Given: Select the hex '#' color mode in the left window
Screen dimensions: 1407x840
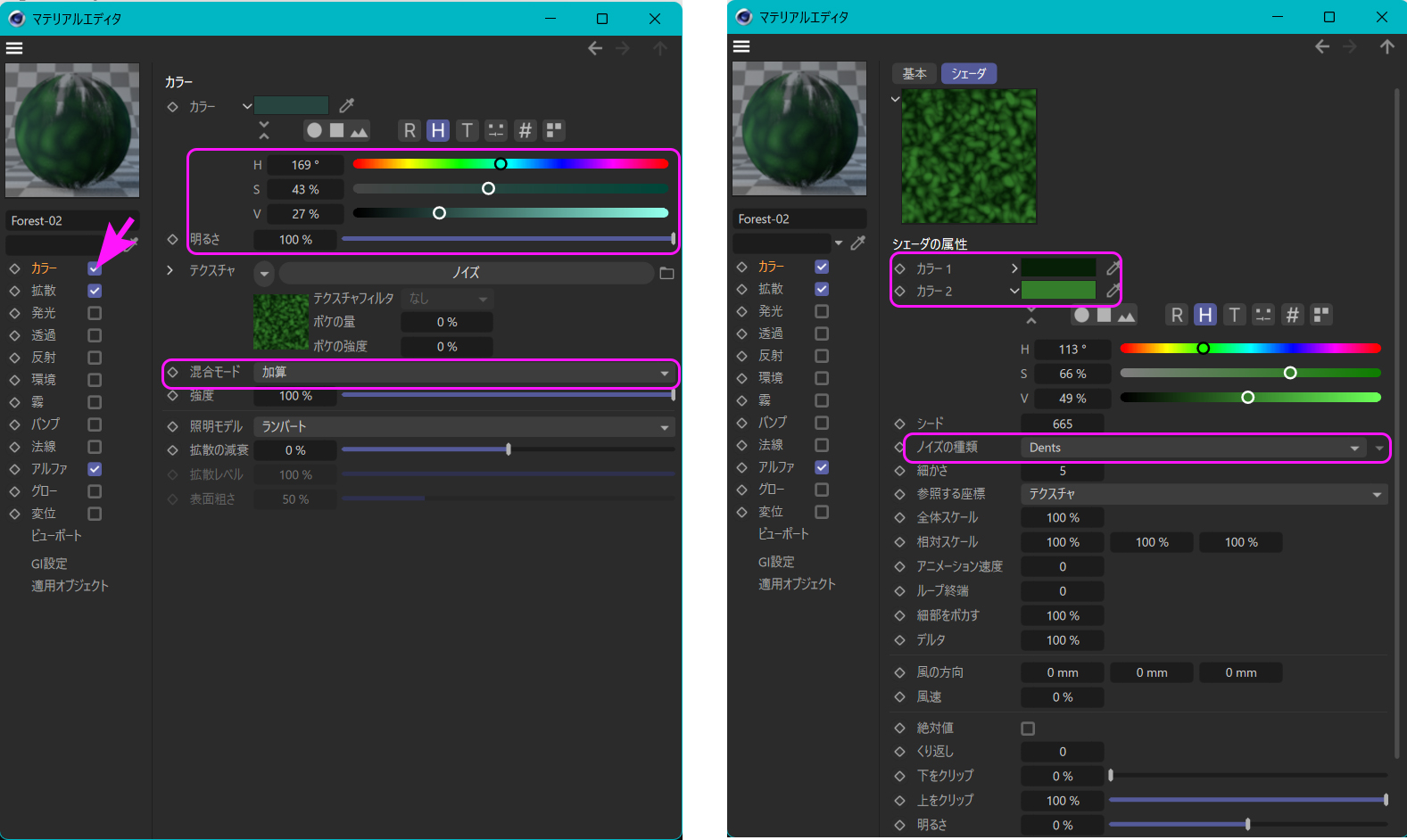Looking at the screenshot, I should (526, 131).
